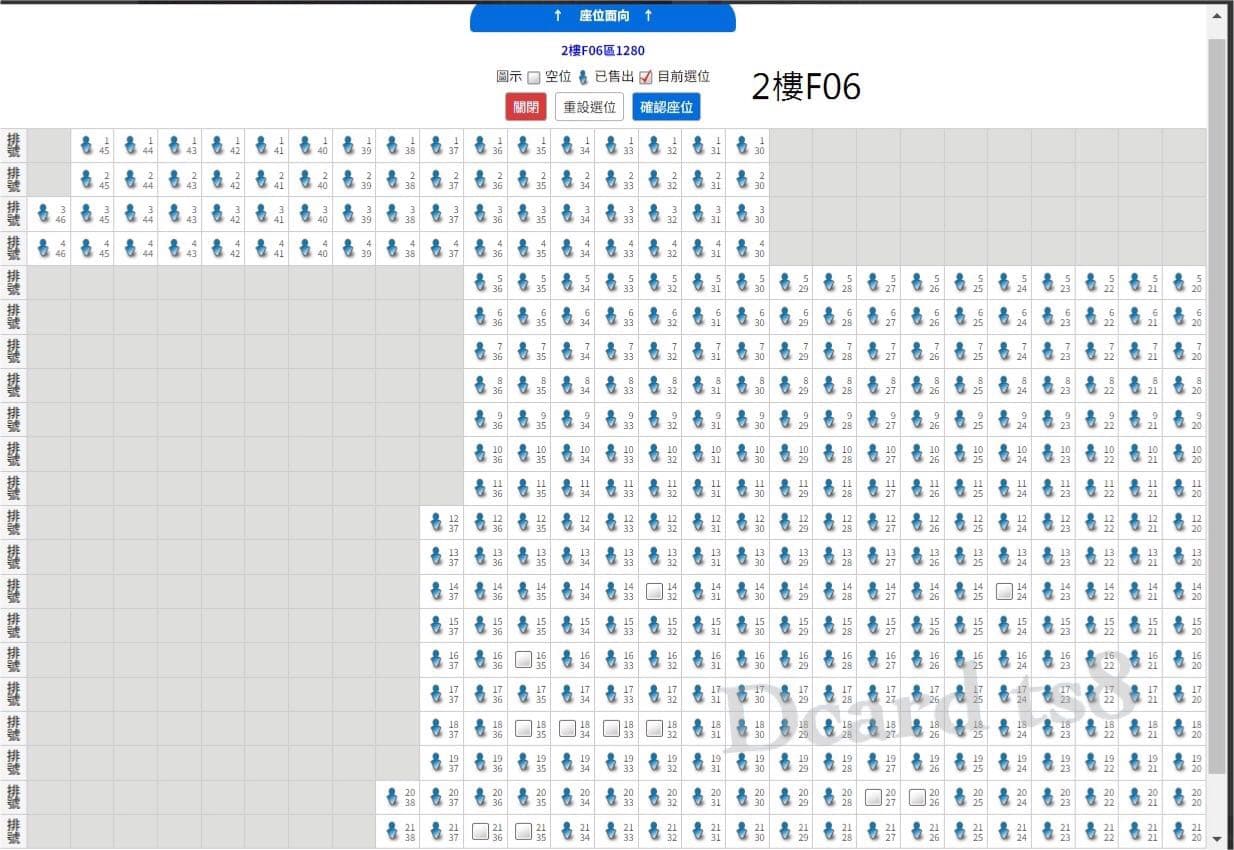The height and width of the screenshot is (850, 1234).
Task: Click sold seat icon row 8 number 28
Action: 830,386
